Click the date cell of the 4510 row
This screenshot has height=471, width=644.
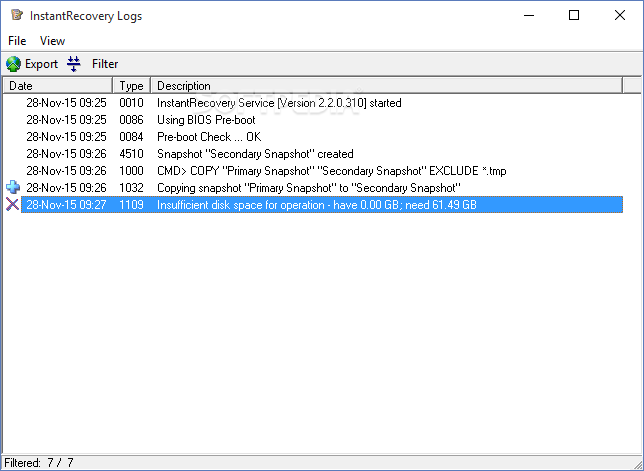click(x=66, y=154)
